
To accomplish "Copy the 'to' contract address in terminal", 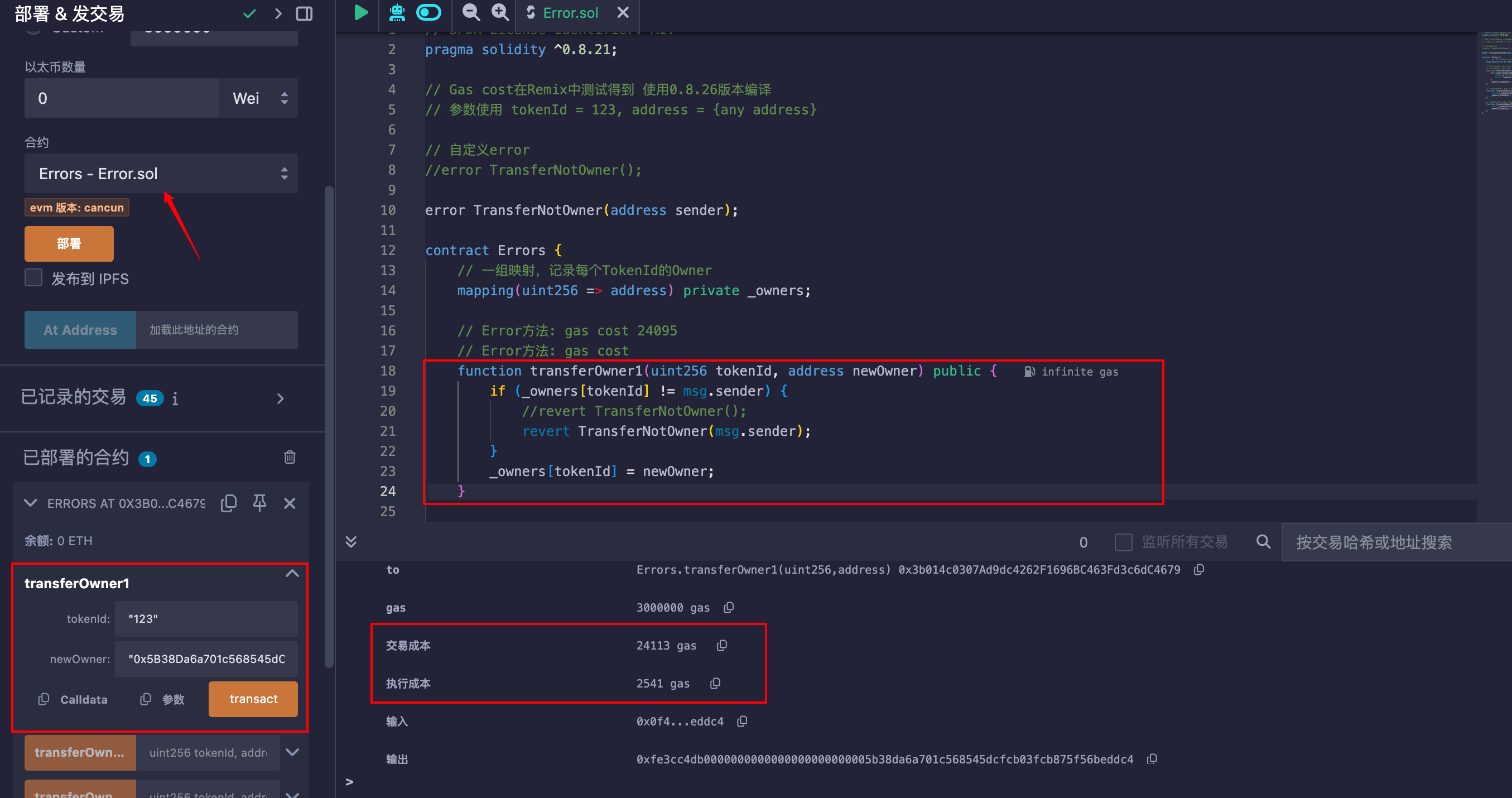I will 1199,570.
